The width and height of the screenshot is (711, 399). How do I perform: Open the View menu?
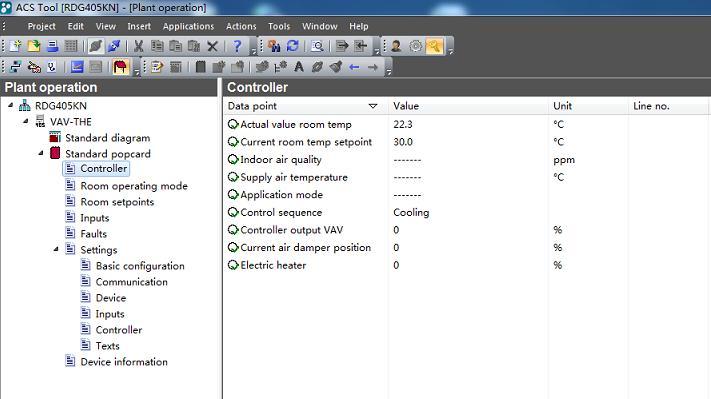106,26
